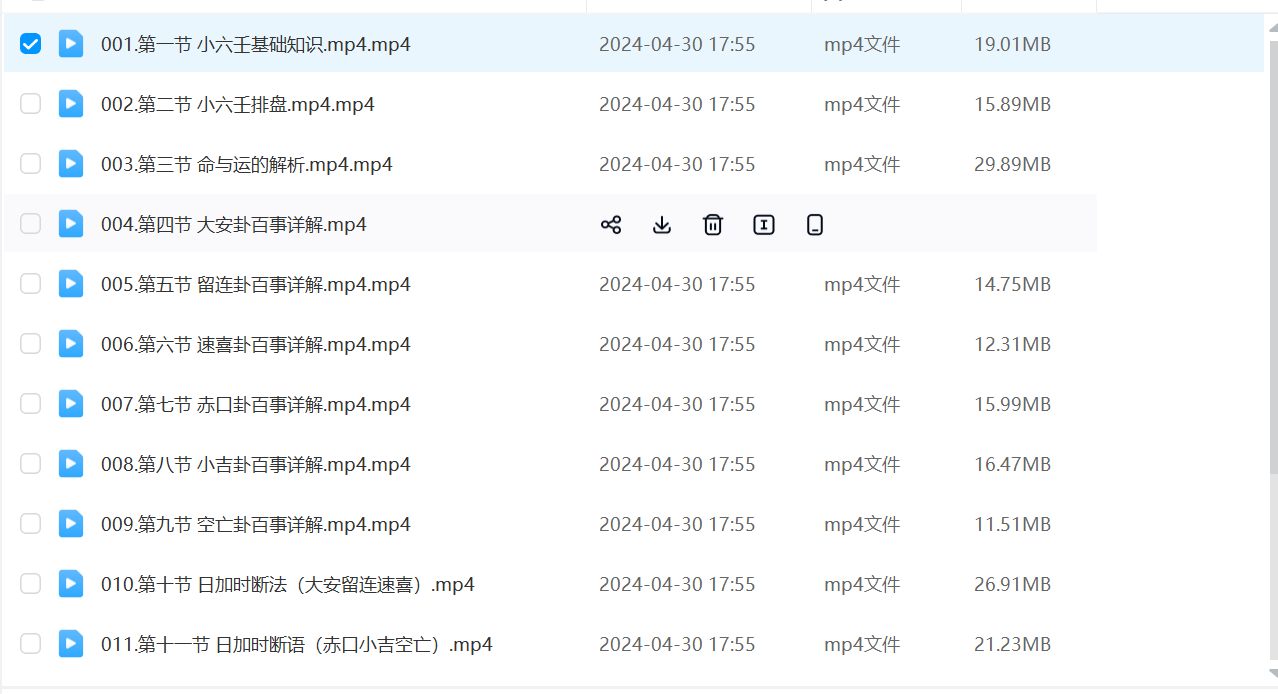
Task: Uncheck the 001.第一节 小六壬基础知识 checkbox
Action: point(31,44)
